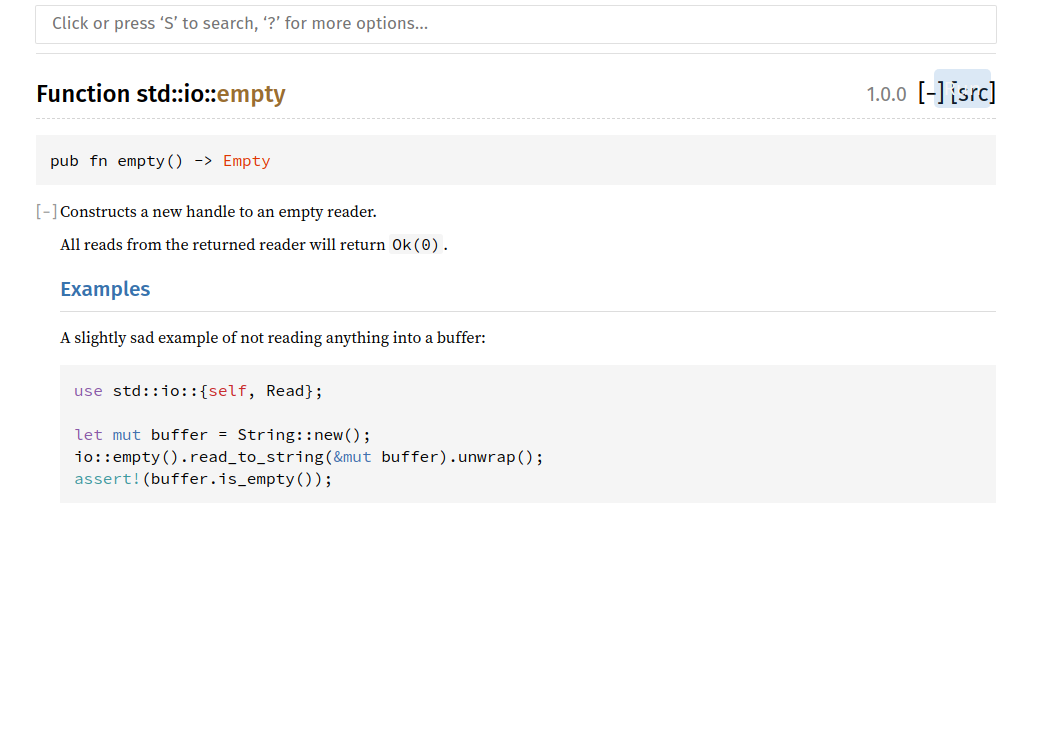Click the 'io' module path in heading
This screenshot has height=734, width=1044.
[194, 94]
